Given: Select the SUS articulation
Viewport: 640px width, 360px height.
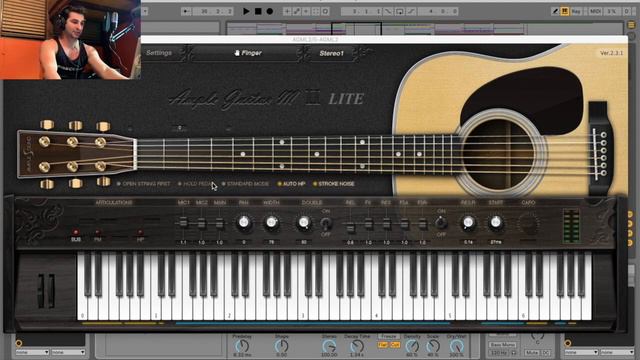Looking at the screenshot, I should pyautogui.click(x=76, y=236).
